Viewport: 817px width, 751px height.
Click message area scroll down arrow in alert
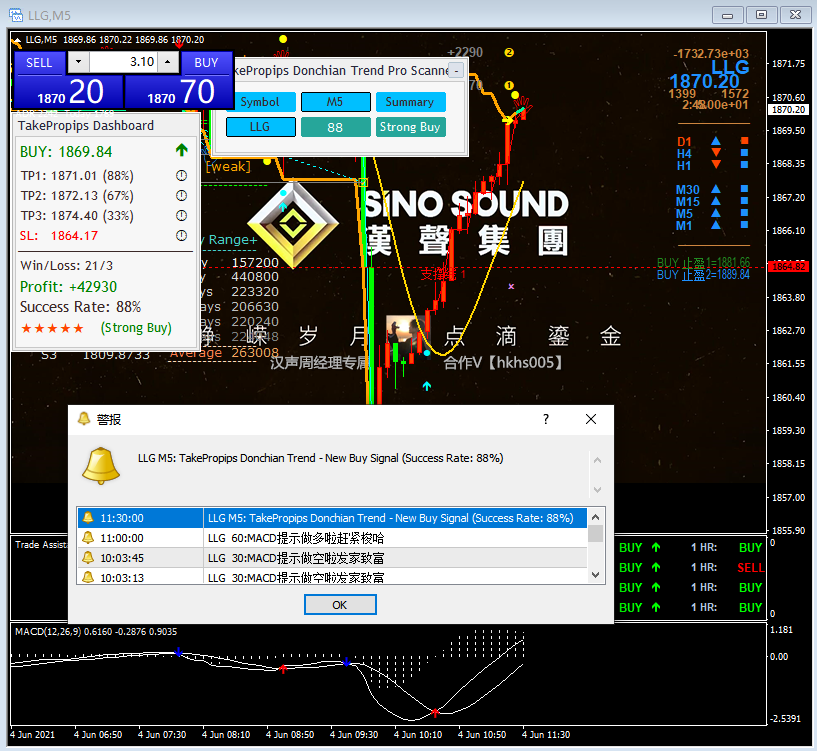pyautogui.click(x=597, y=489)
